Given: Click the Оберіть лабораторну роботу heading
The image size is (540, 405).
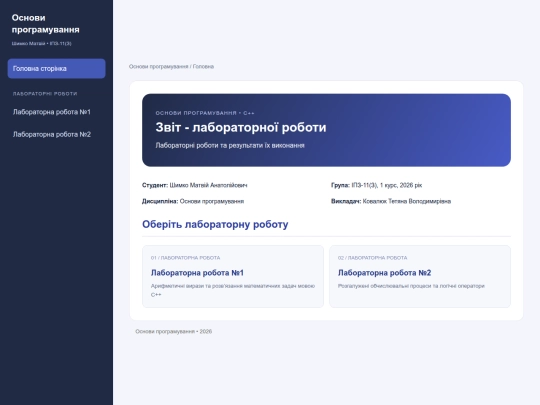Looking at the screenshot, I should pos(215,224).
